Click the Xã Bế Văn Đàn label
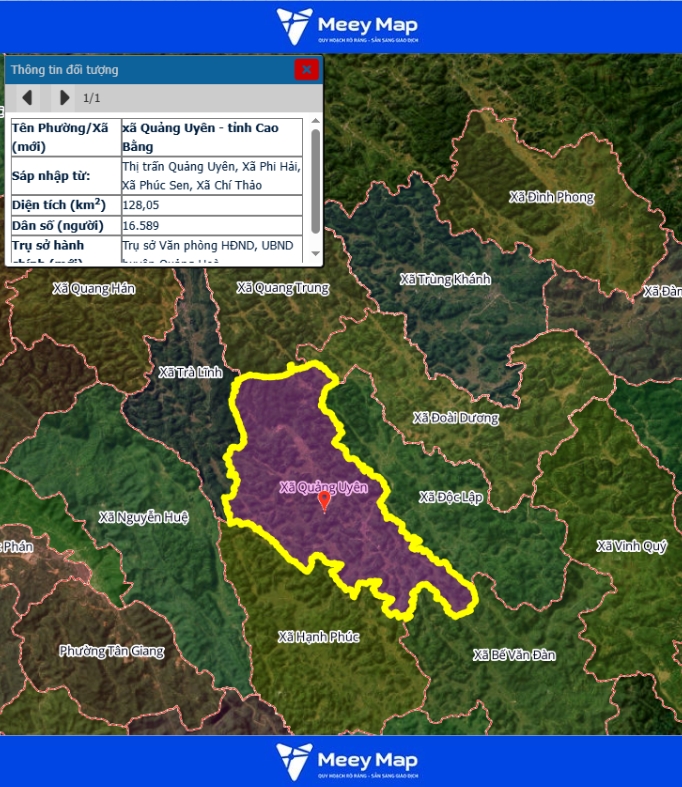Image resolution: width=682 pixels, height=787 pixels. 514,655
